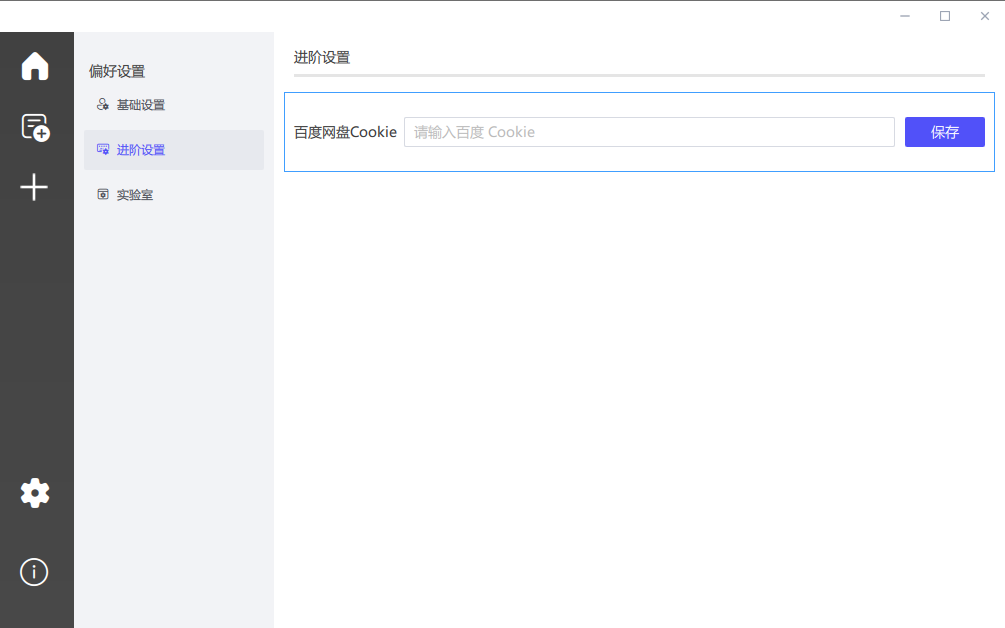Viewport: 1005px width, 628px height.
Task: Open settings using the gear icon
Action: point(35,492)
